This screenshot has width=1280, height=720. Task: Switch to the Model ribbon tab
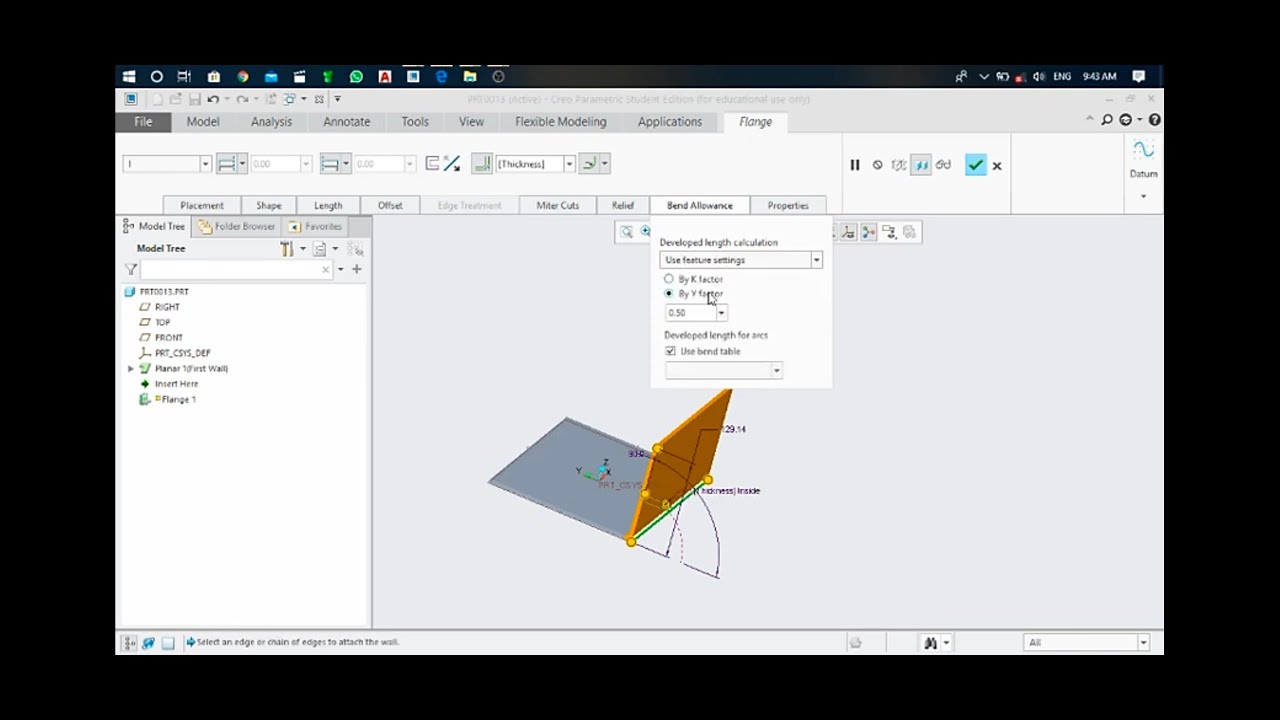[203, 121]
